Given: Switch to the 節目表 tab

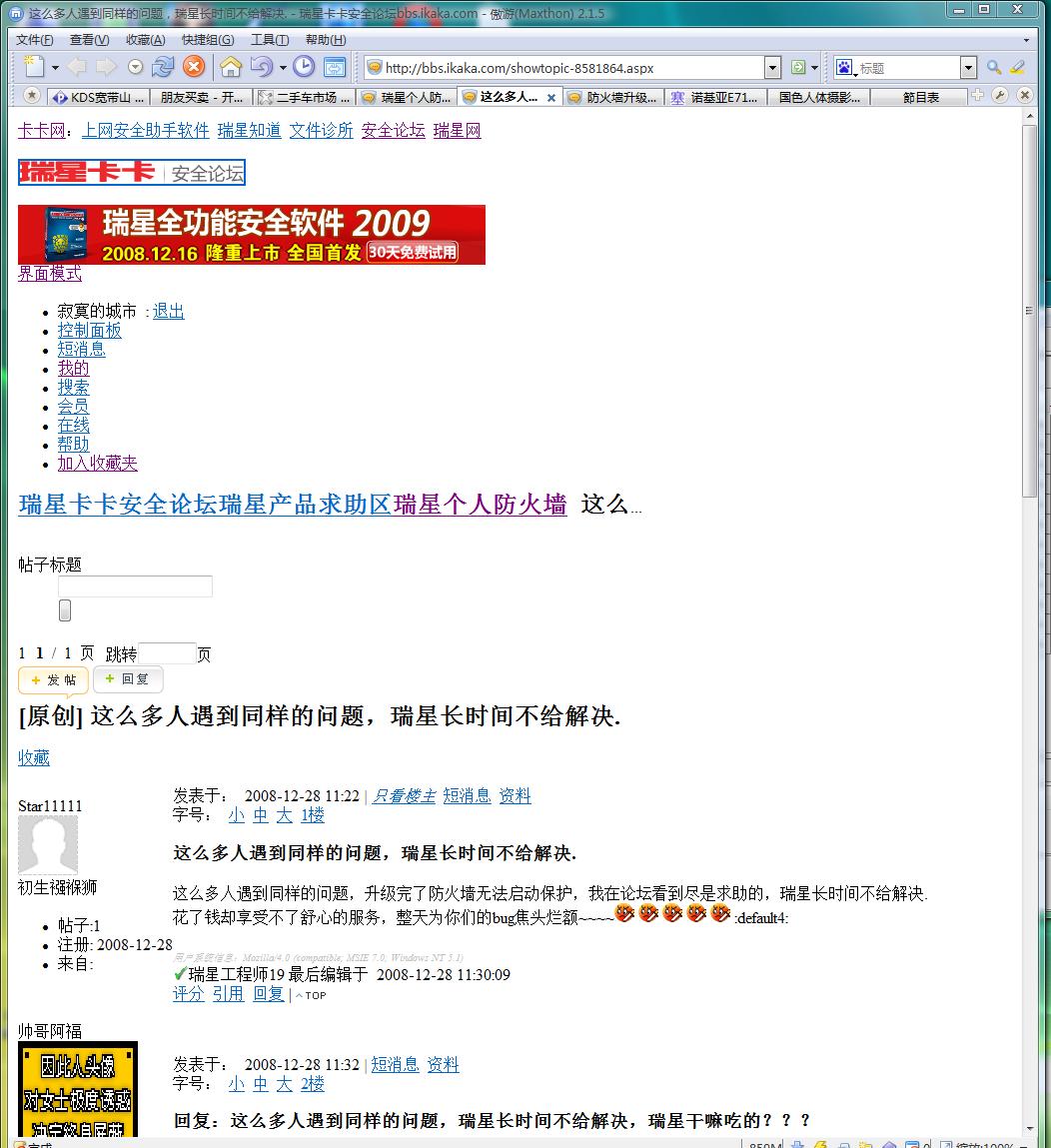Looking at the screenshot, I should 920,97.
